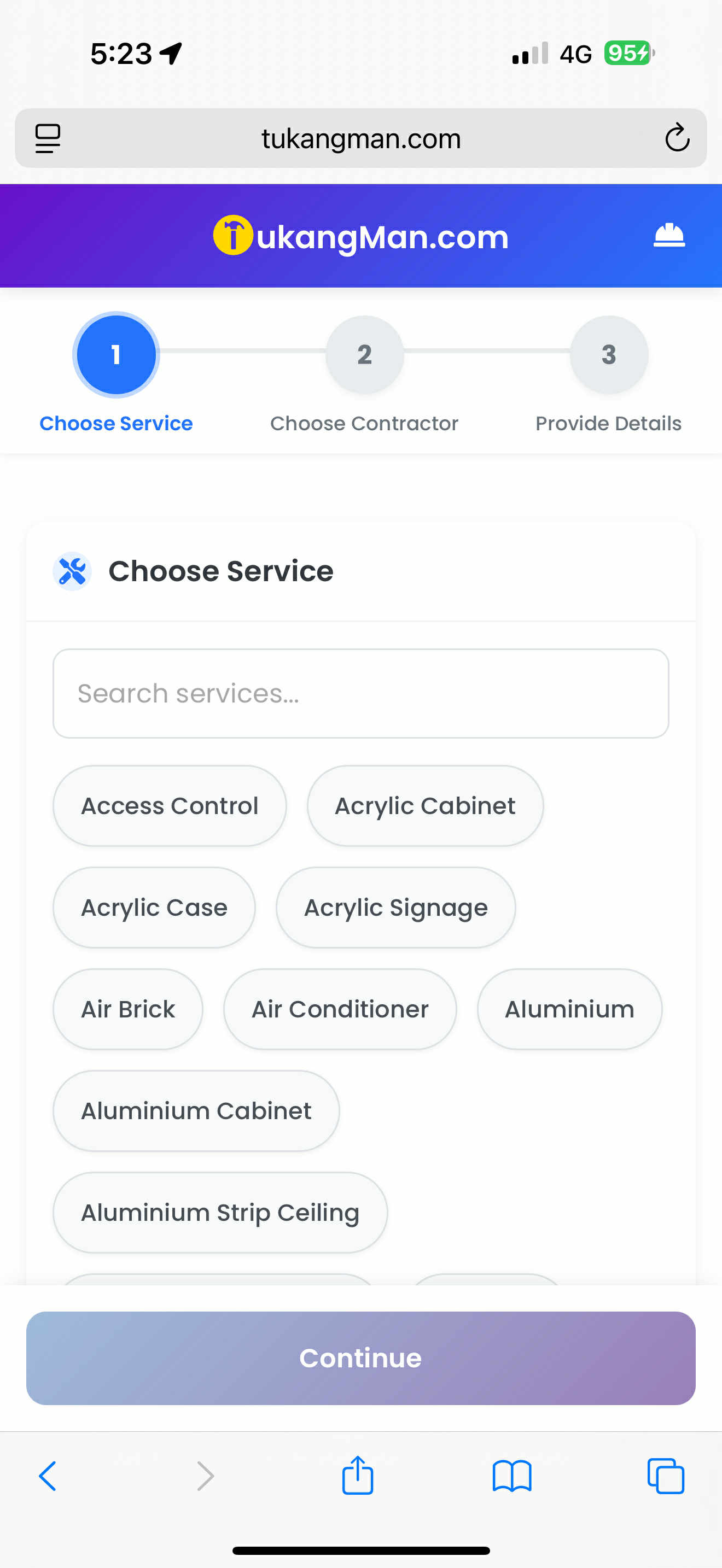
Task: Go to step 2 Choose Contractor
Action: (x=364, y=355)
